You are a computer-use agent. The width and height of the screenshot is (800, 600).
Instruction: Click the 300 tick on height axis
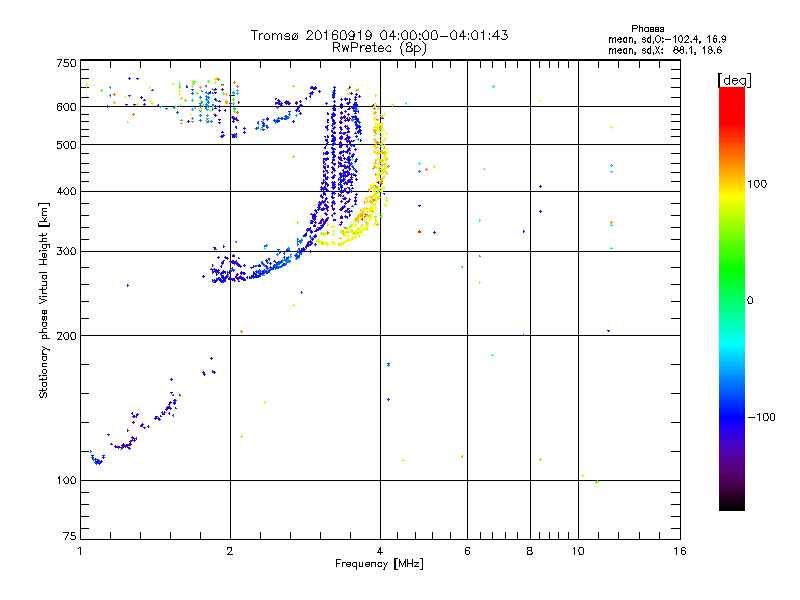point(65,251)
